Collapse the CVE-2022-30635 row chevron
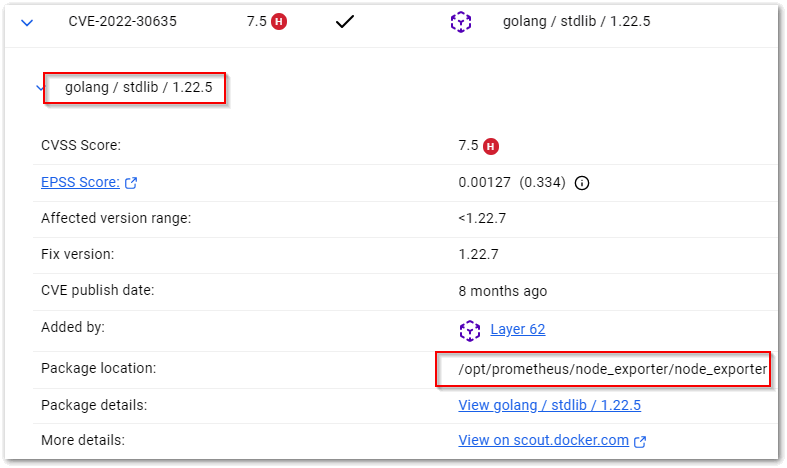This screenshot has width=787, height=468. click(x=27, y=23)
